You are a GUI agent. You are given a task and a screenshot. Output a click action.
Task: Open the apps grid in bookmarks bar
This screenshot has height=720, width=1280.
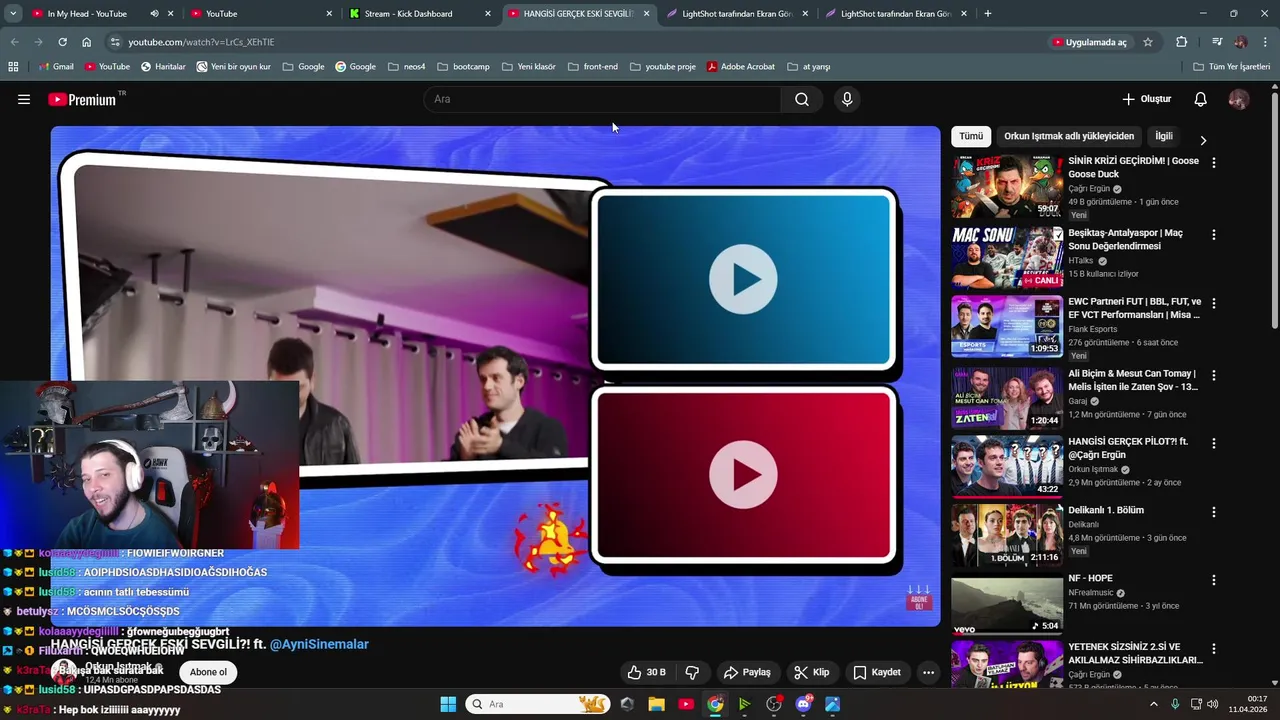point(13,67)
